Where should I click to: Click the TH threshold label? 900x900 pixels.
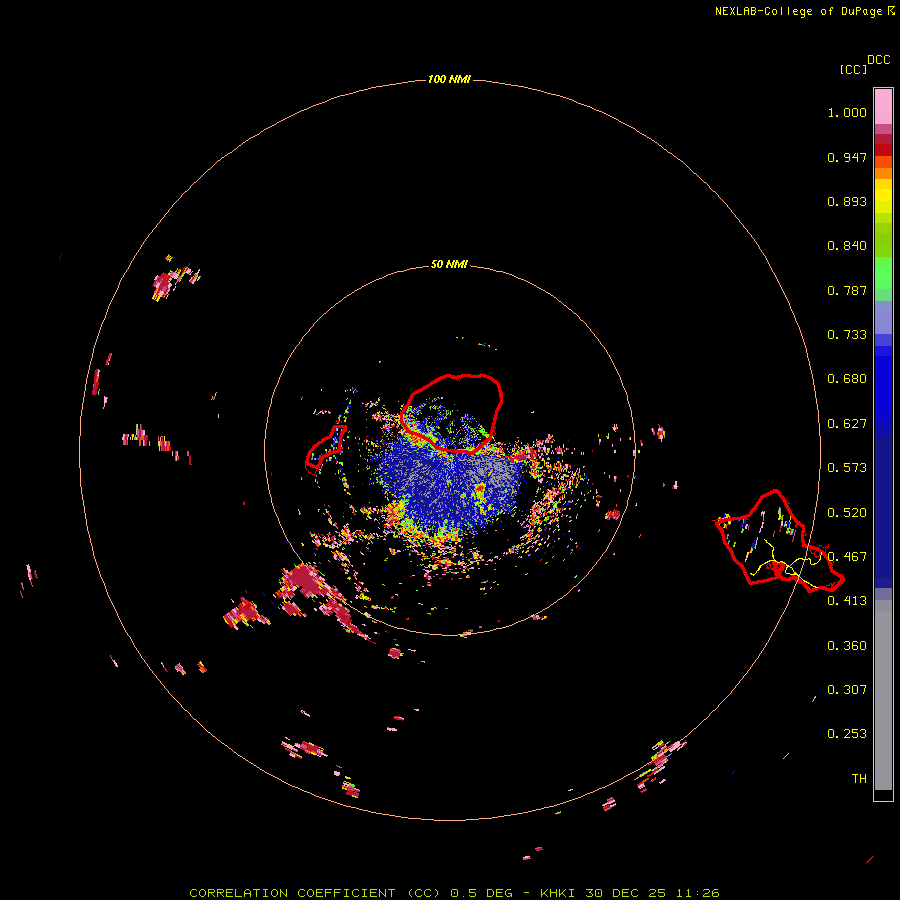859,779
